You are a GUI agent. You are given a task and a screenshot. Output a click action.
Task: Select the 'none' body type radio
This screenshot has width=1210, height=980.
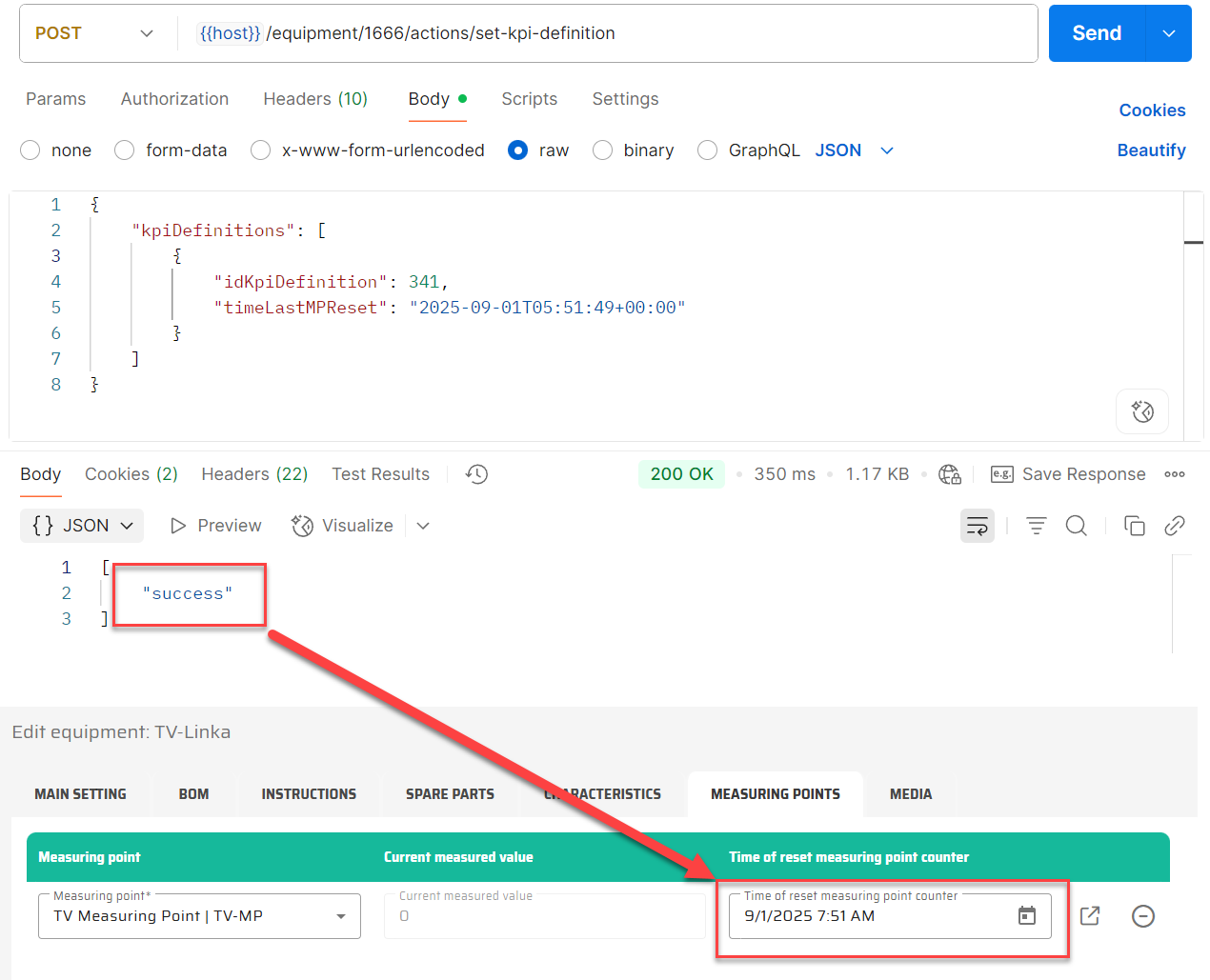point(30,150)
